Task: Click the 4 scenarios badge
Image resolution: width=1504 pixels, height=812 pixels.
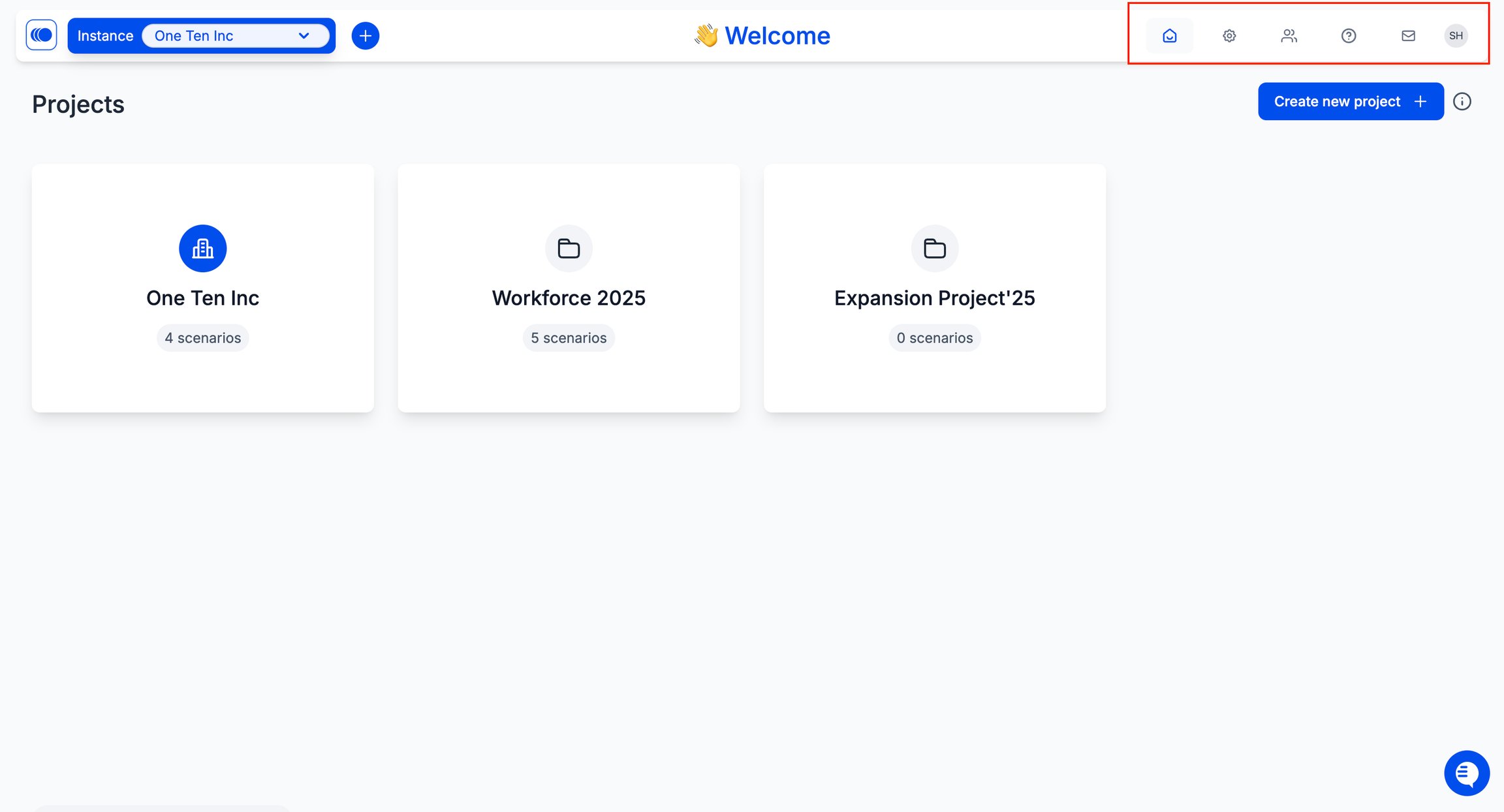Action: click(x=203, y=338)
